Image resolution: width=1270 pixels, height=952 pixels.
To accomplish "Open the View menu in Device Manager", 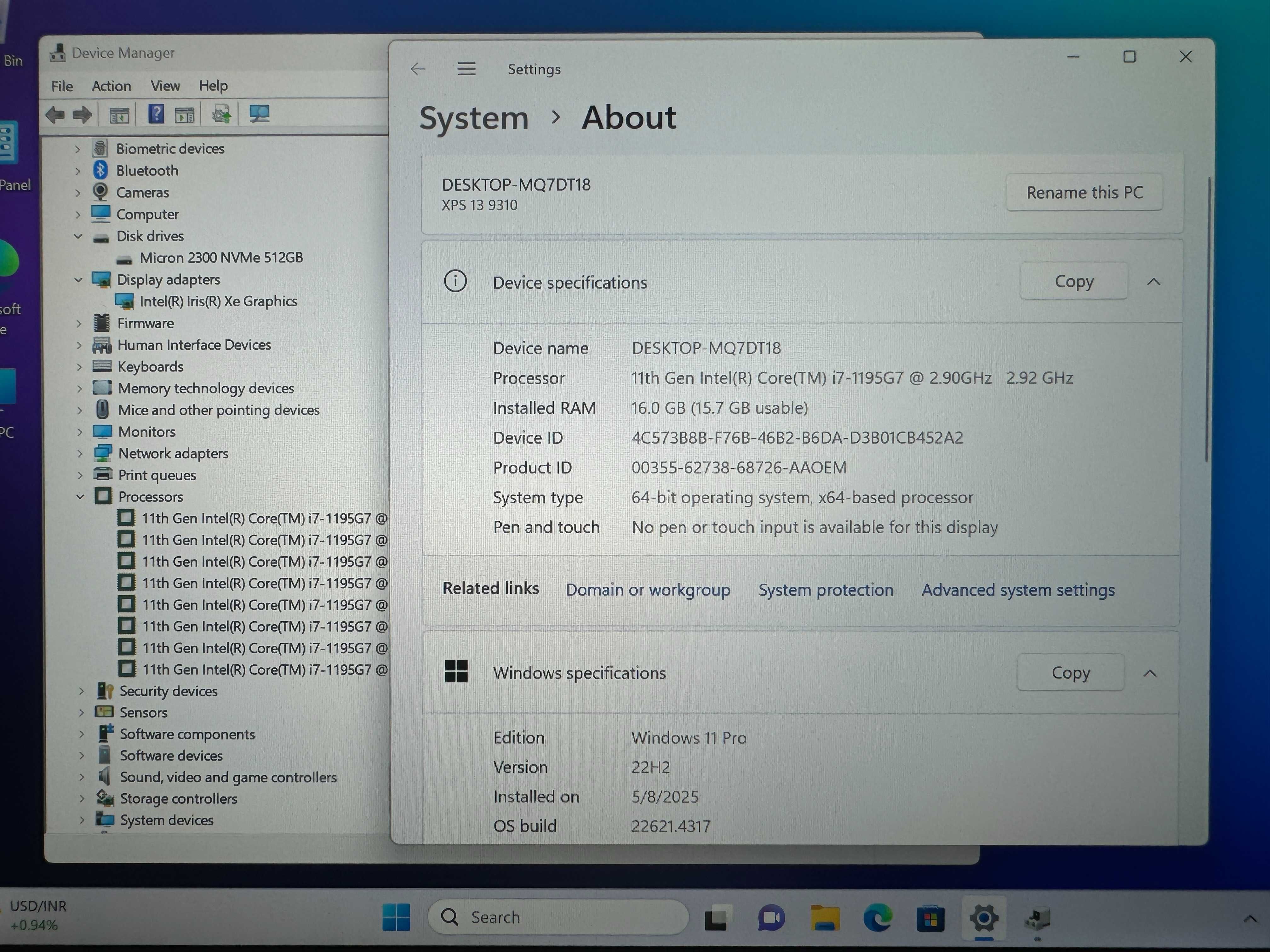I will pyautogui.click(x=165, y=86).
